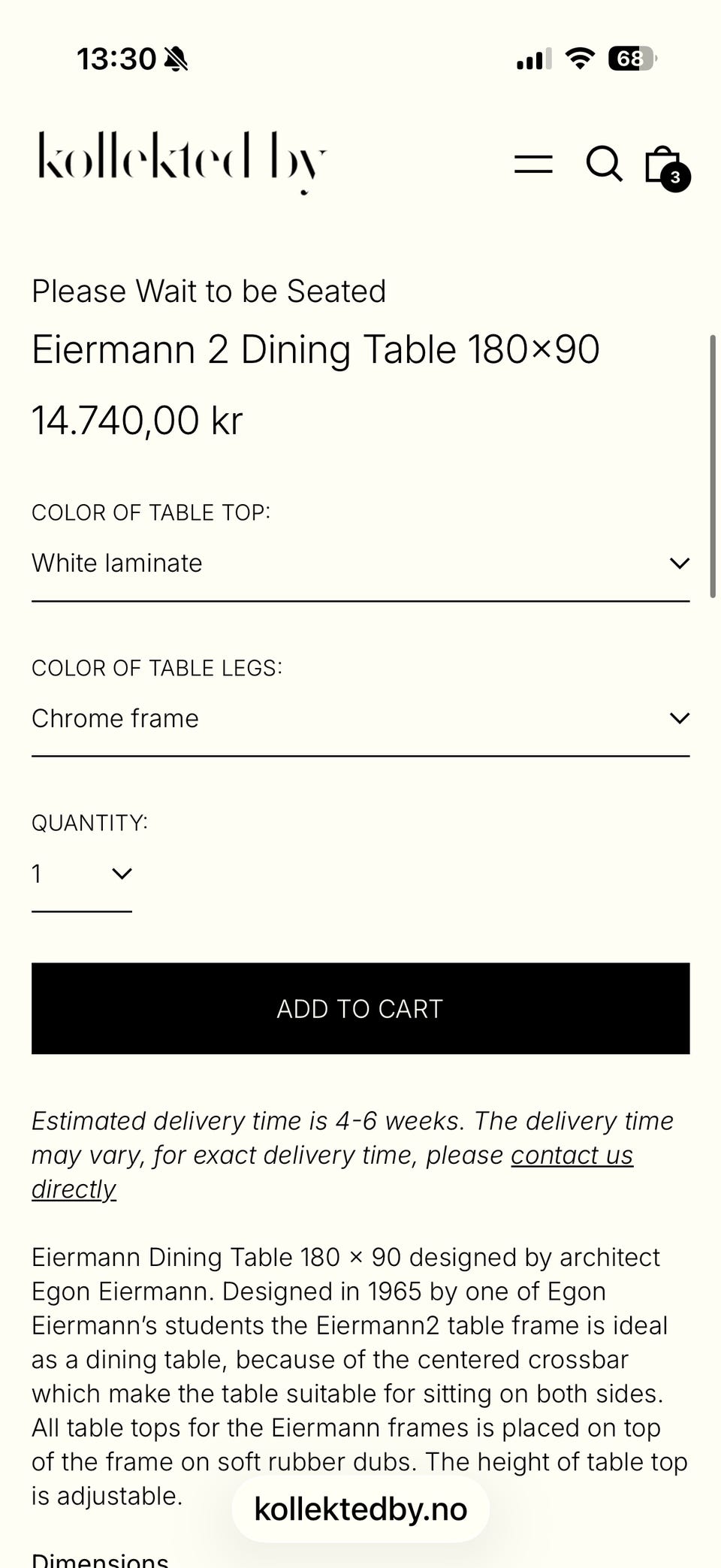Tap the search magnifier icon
Image resolution: width=721 pixels, height=1568 pixels.
604,164
